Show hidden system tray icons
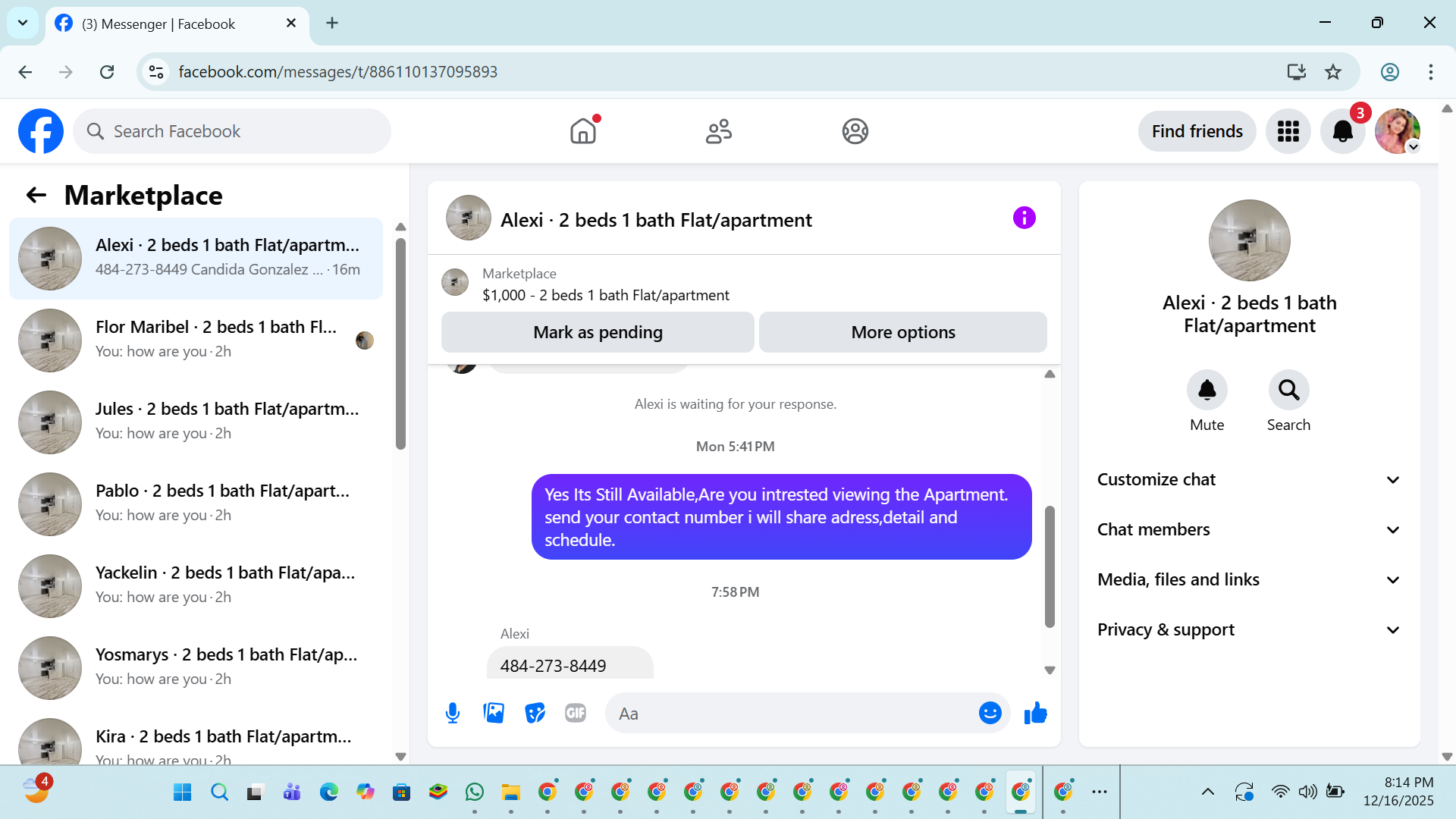Screen dimensions: 1456x819 click(x=1208, y=792)
